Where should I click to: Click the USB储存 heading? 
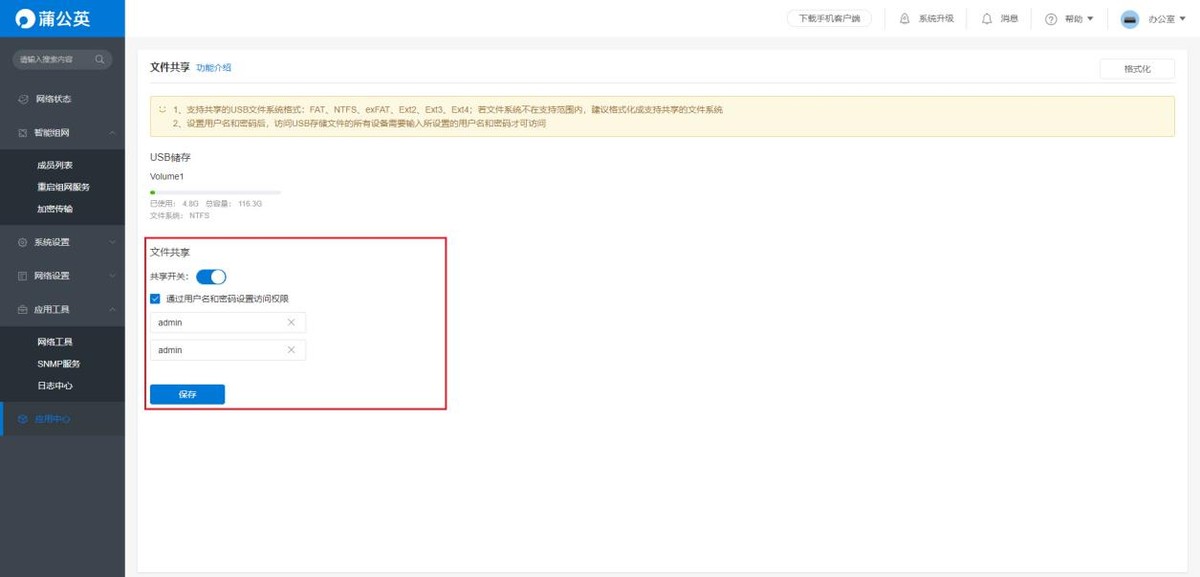(170, 157)
